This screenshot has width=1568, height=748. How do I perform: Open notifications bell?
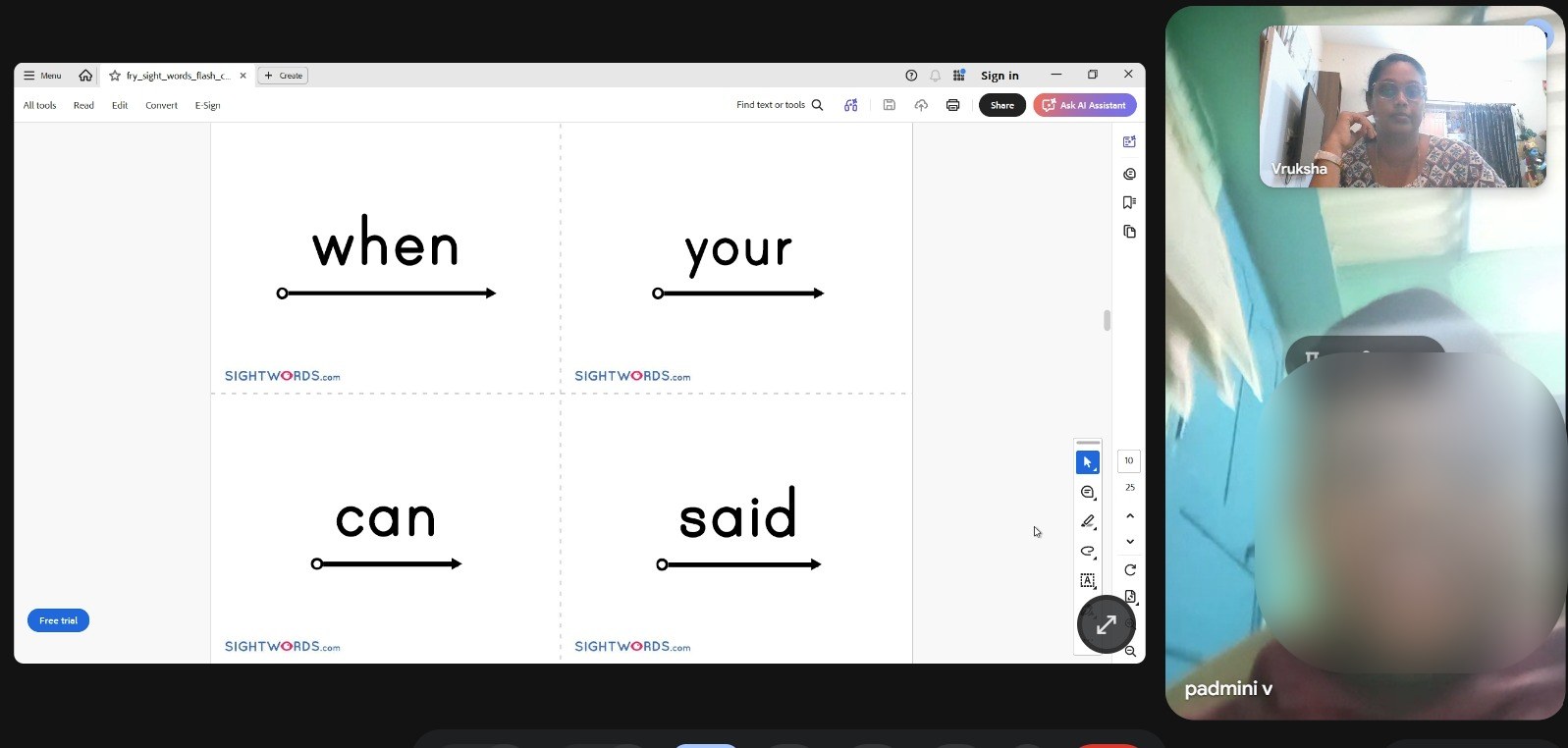point(936,76)
